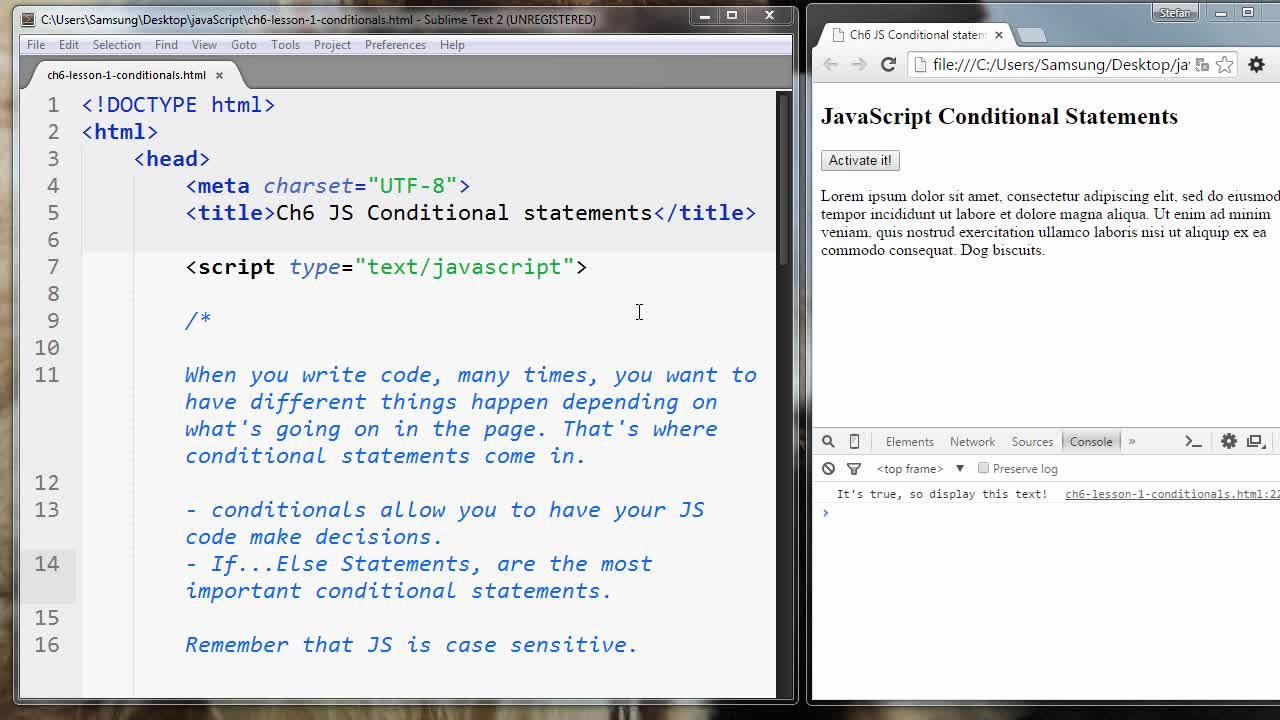The image size is (1280, 720).
Task: Open the View menu
Action: pyautogui.click(x=204, y=45)
